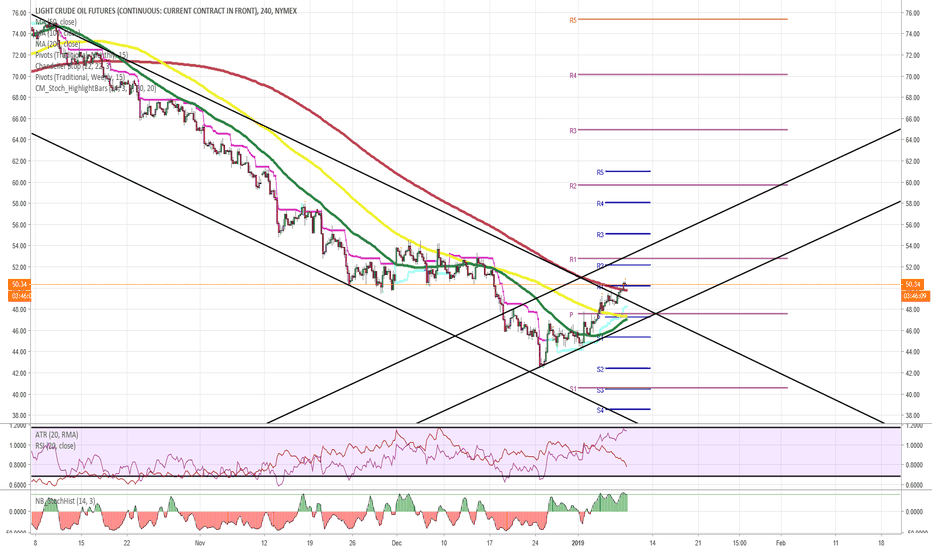
Task: Click the 24 date label on time axis
Action: (535, 543)
